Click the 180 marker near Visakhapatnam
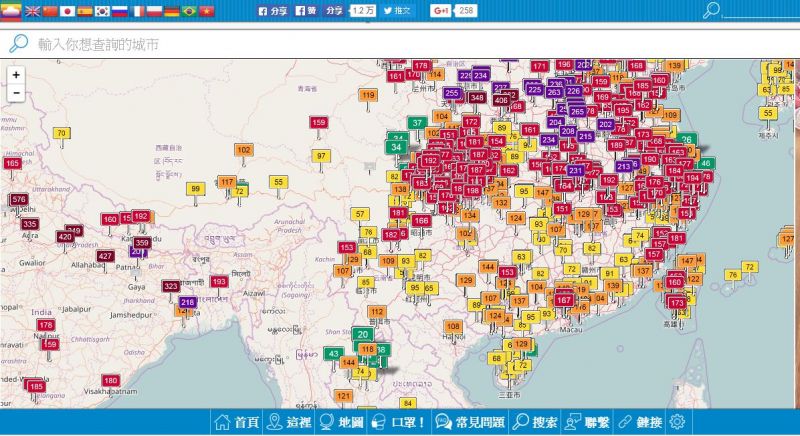Viewport: 800px width, 436px height. click(x=111, y=380)
